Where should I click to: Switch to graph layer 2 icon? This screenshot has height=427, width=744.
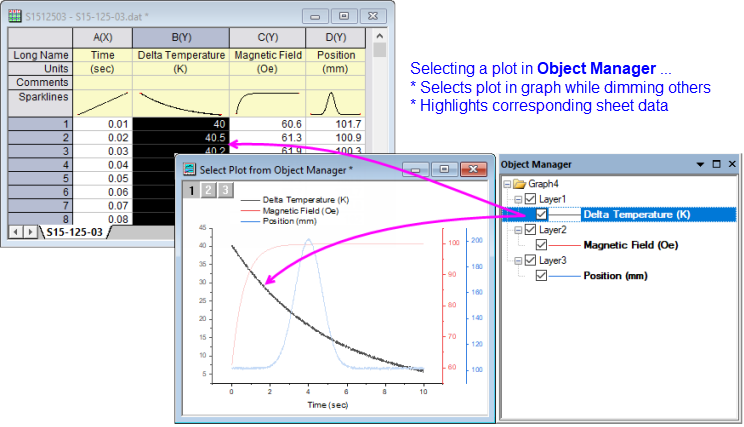209,191
